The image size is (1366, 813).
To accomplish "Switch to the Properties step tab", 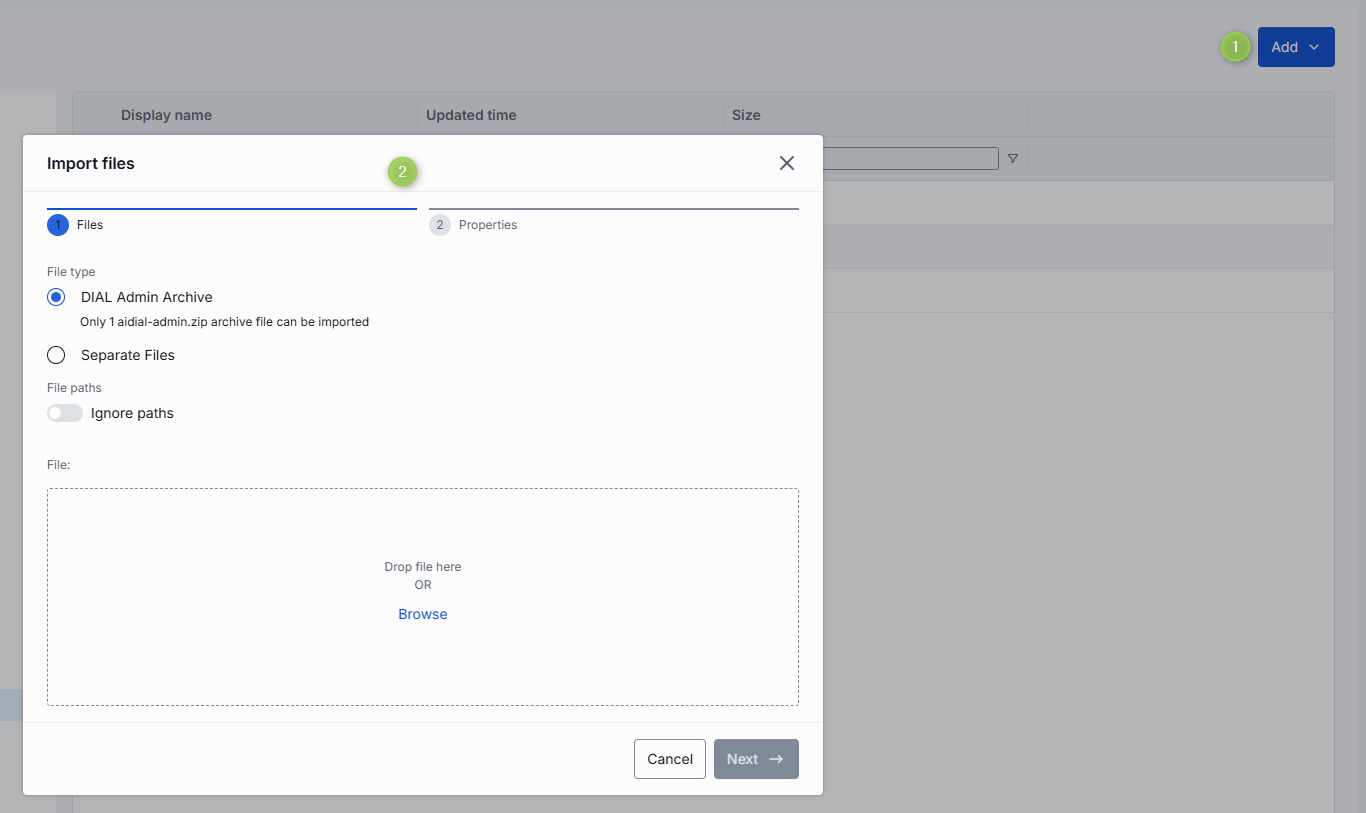I will point(488,225).
